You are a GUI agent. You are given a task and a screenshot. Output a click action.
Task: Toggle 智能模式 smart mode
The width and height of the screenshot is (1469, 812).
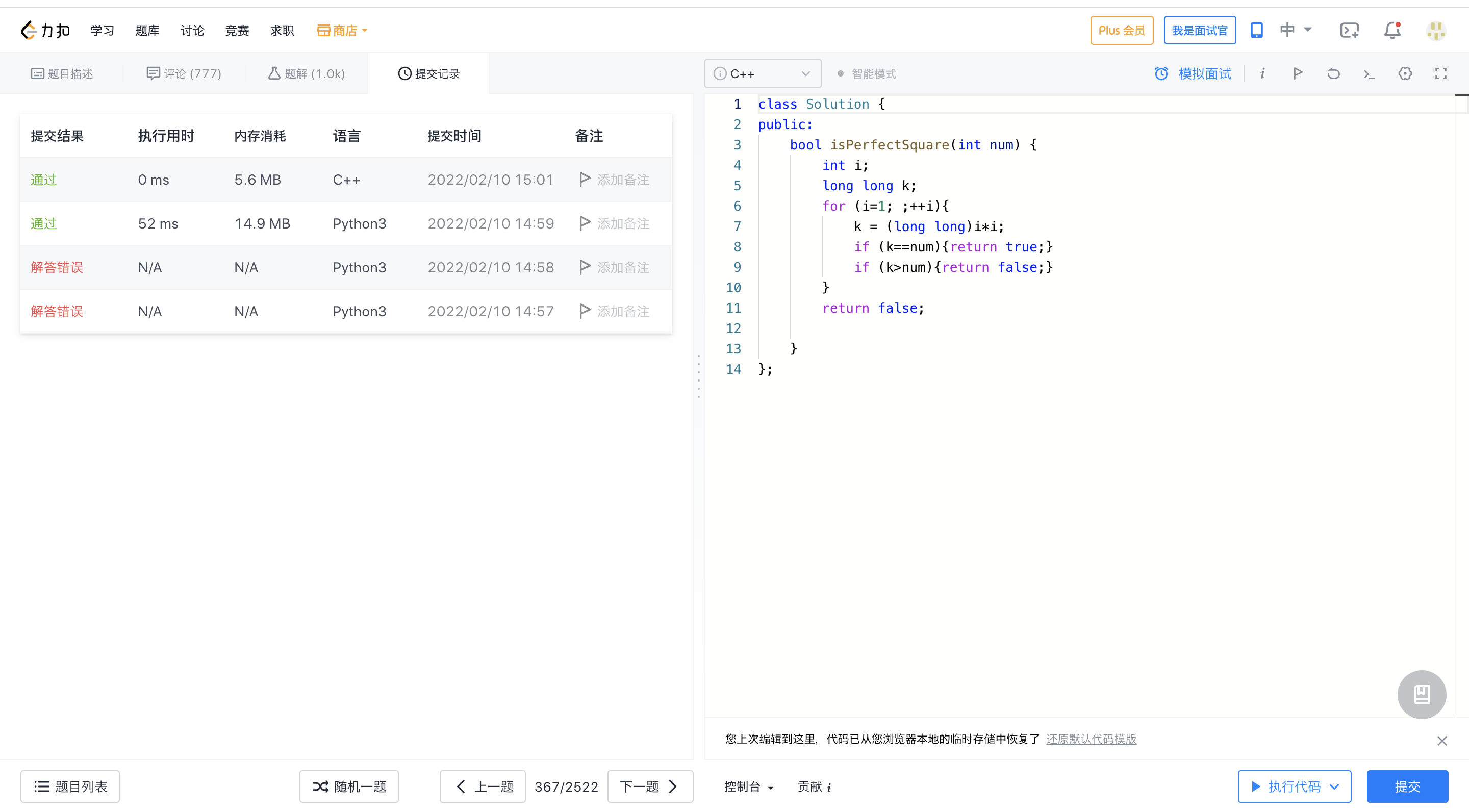[x=866, y=73]
